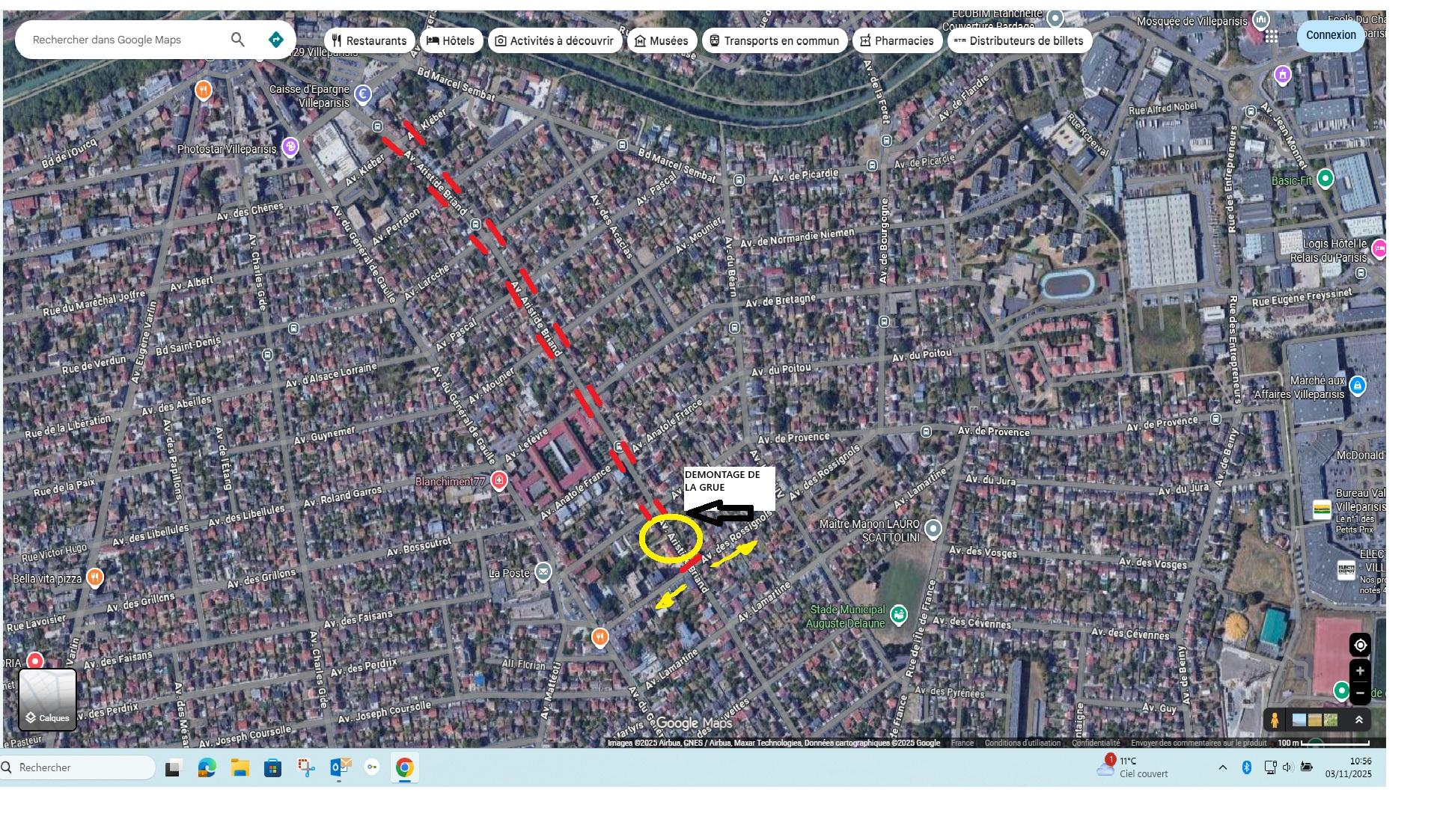
Task: Click the Connexion sign-in button
Action: pyautogui.click(x=1330, y=35)
